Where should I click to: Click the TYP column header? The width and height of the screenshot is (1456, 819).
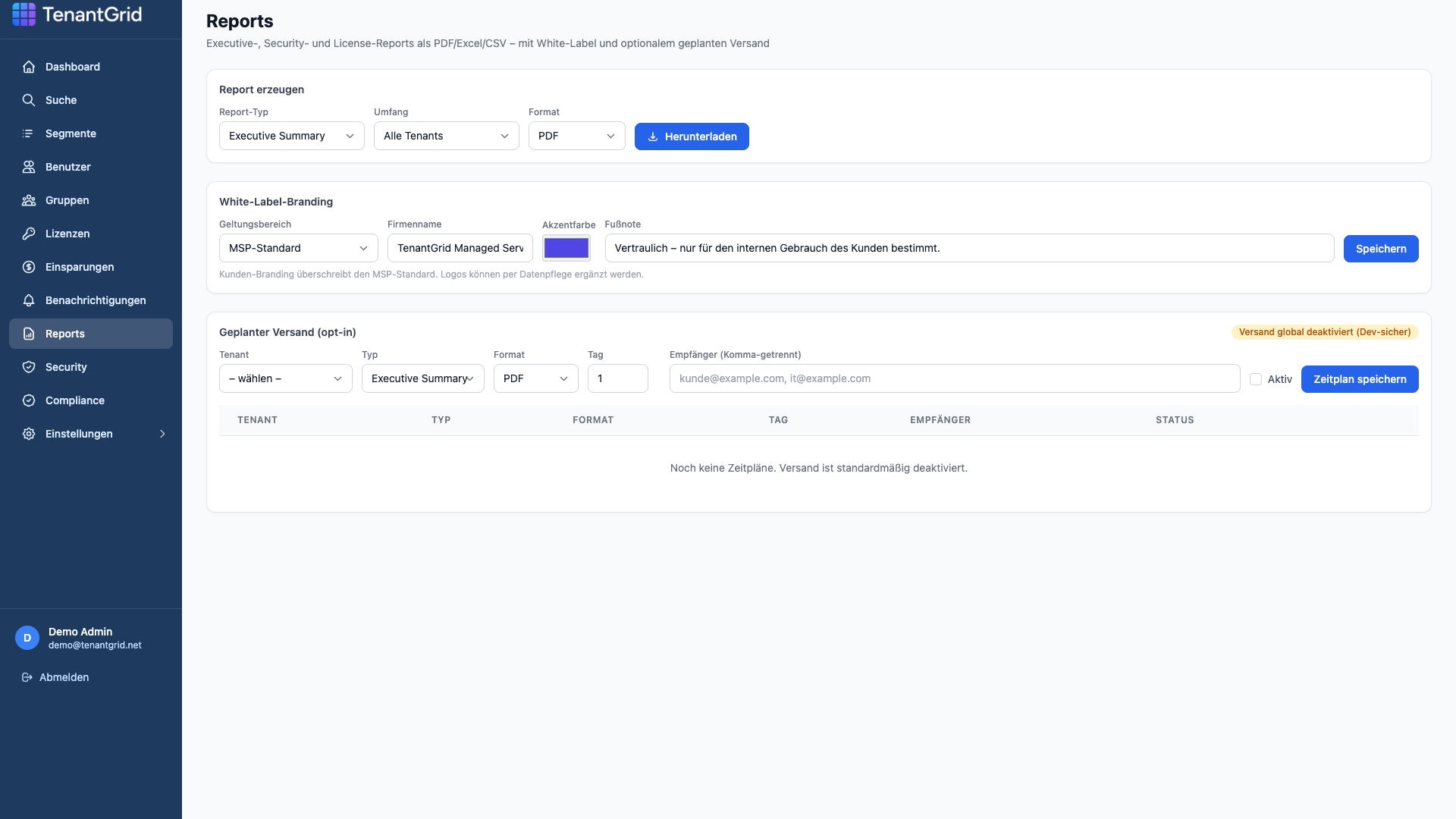point(441,420)
